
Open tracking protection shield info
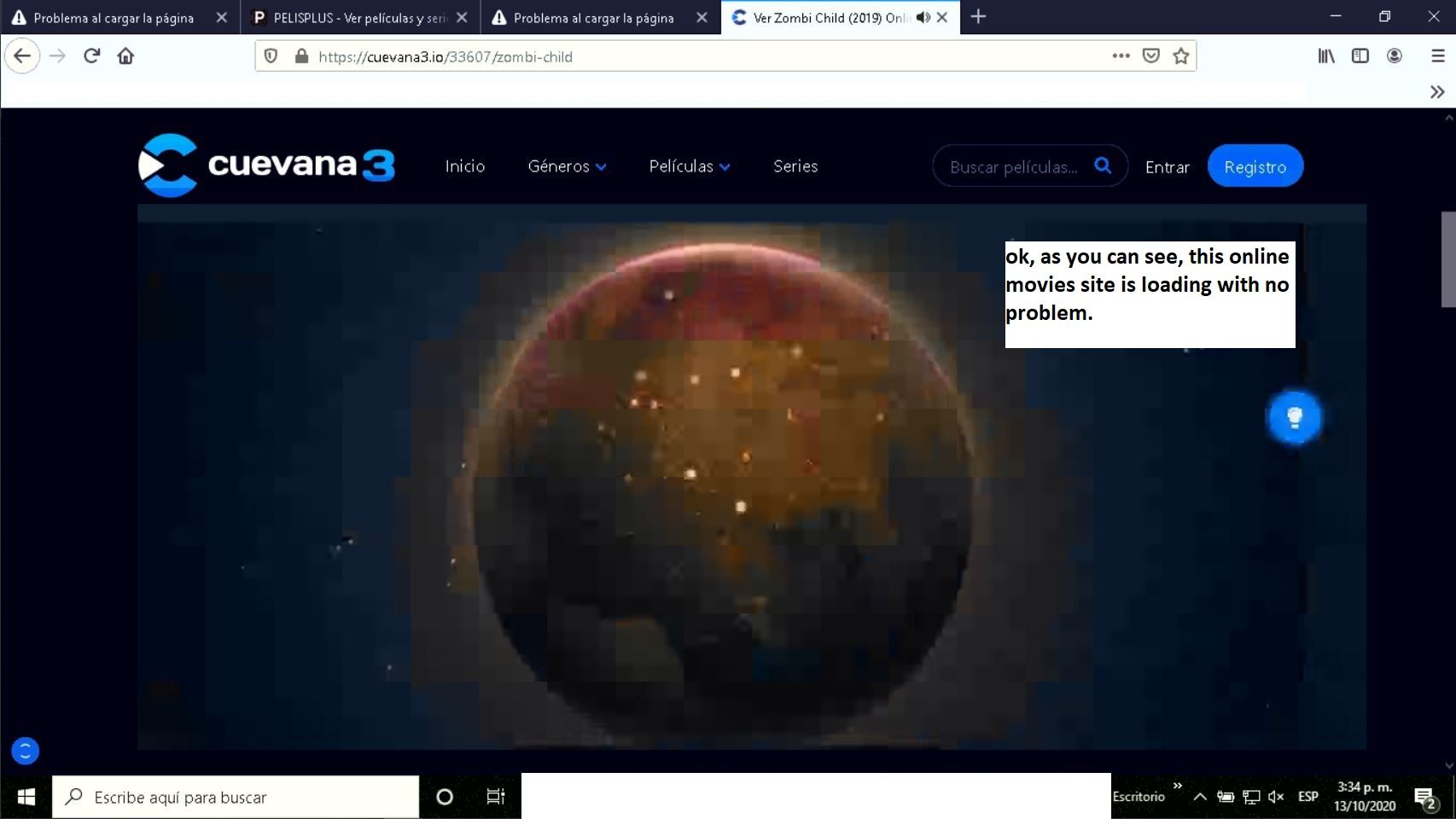point(271,56)
